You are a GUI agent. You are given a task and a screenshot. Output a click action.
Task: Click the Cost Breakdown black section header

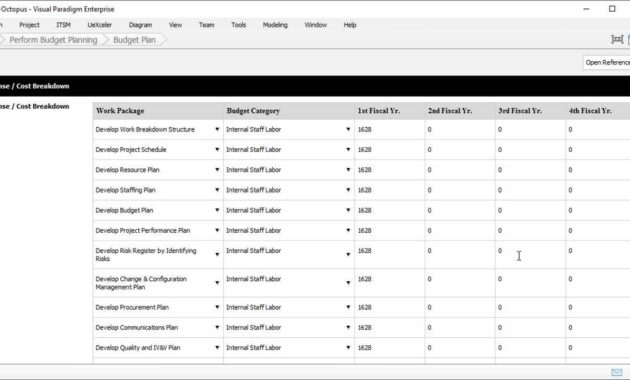click(x=315, y=86)
